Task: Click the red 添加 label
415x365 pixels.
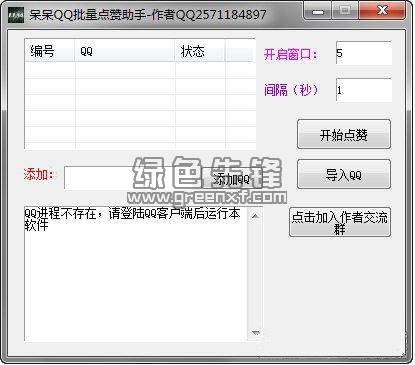Action: [39, 174]
